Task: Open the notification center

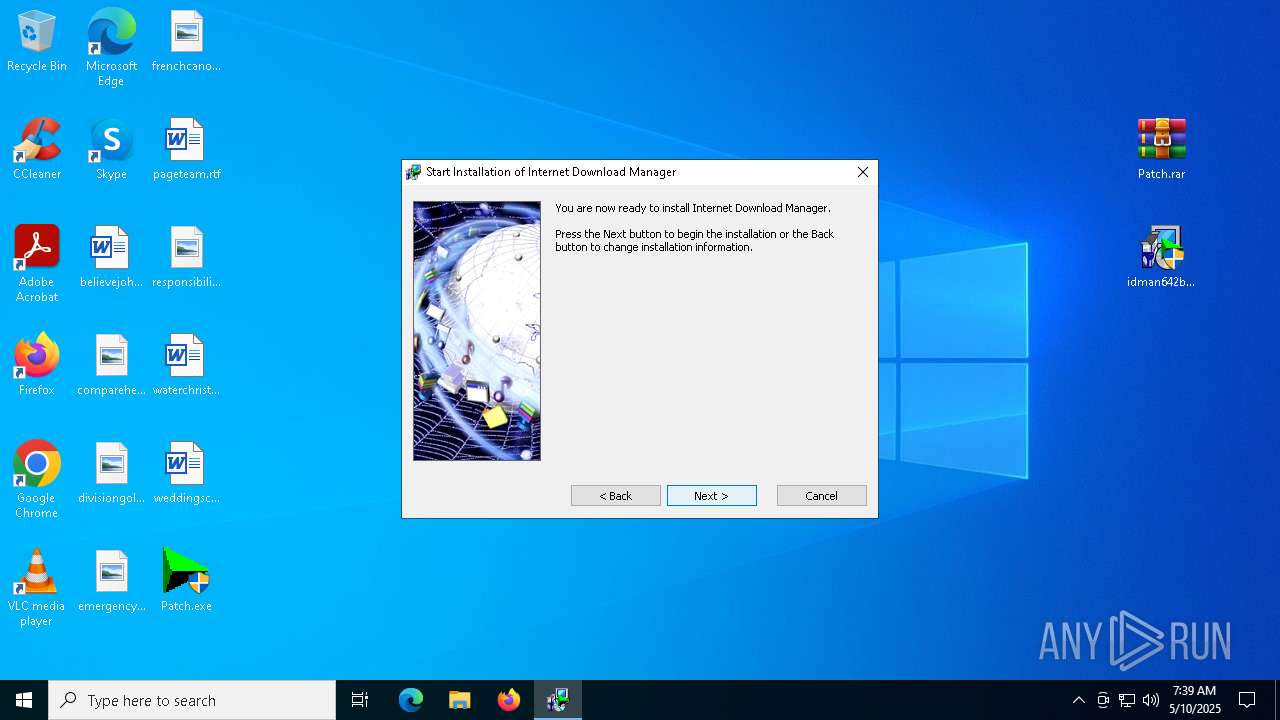Action: coord(1247,700)
